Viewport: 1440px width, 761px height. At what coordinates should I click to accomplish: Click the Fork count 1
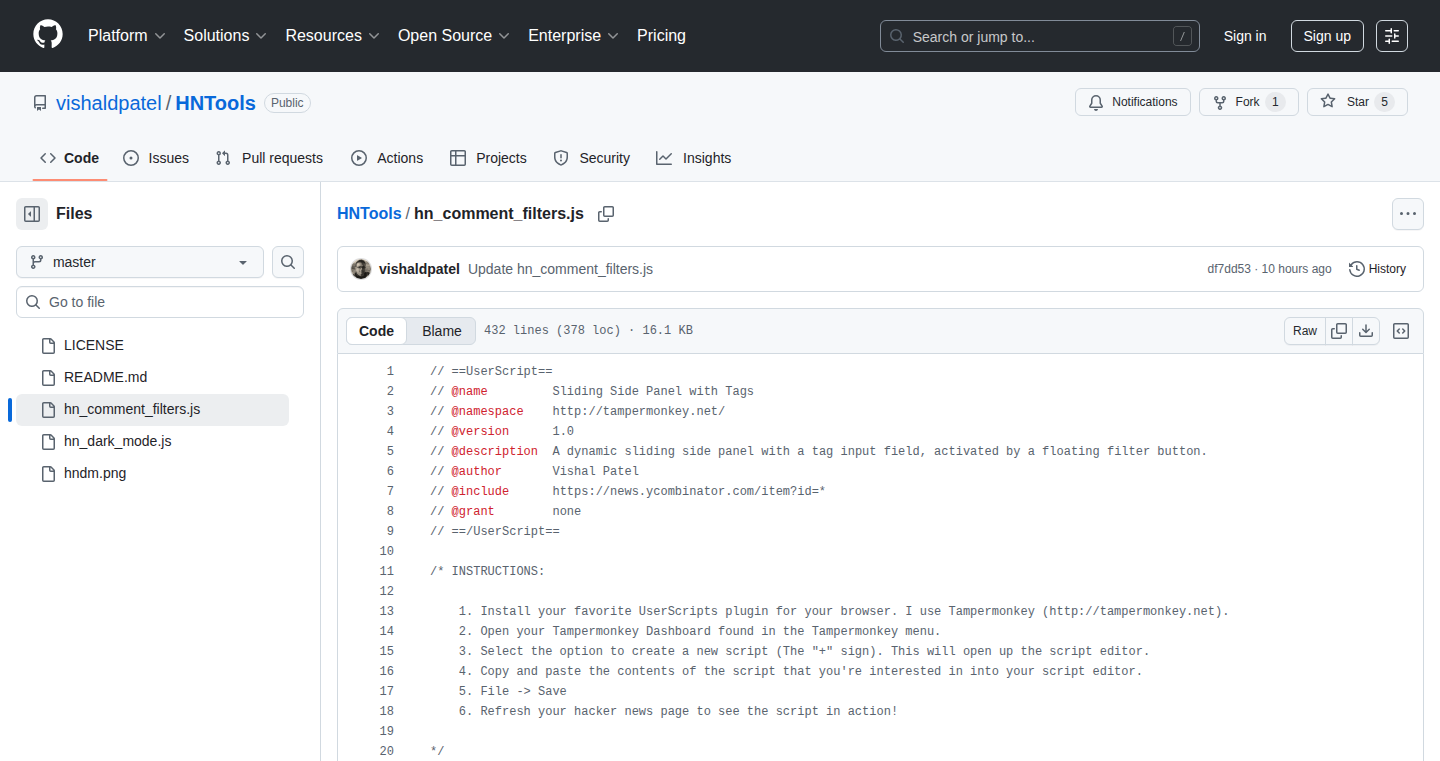click(1275, 102)
